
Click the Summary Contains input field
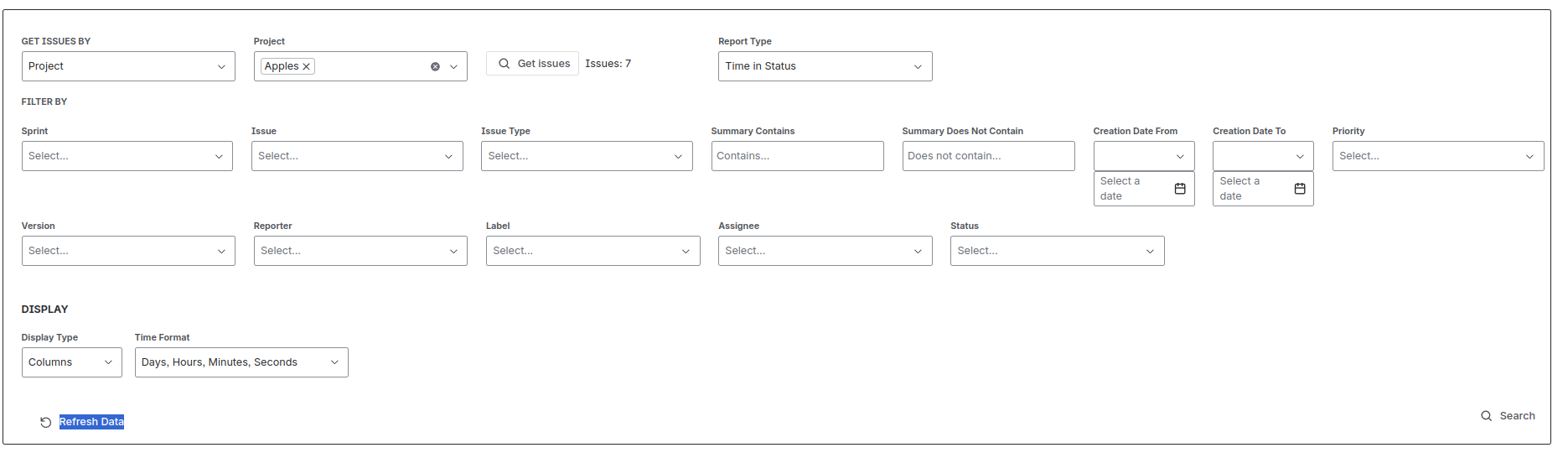[x=797, y=156]
